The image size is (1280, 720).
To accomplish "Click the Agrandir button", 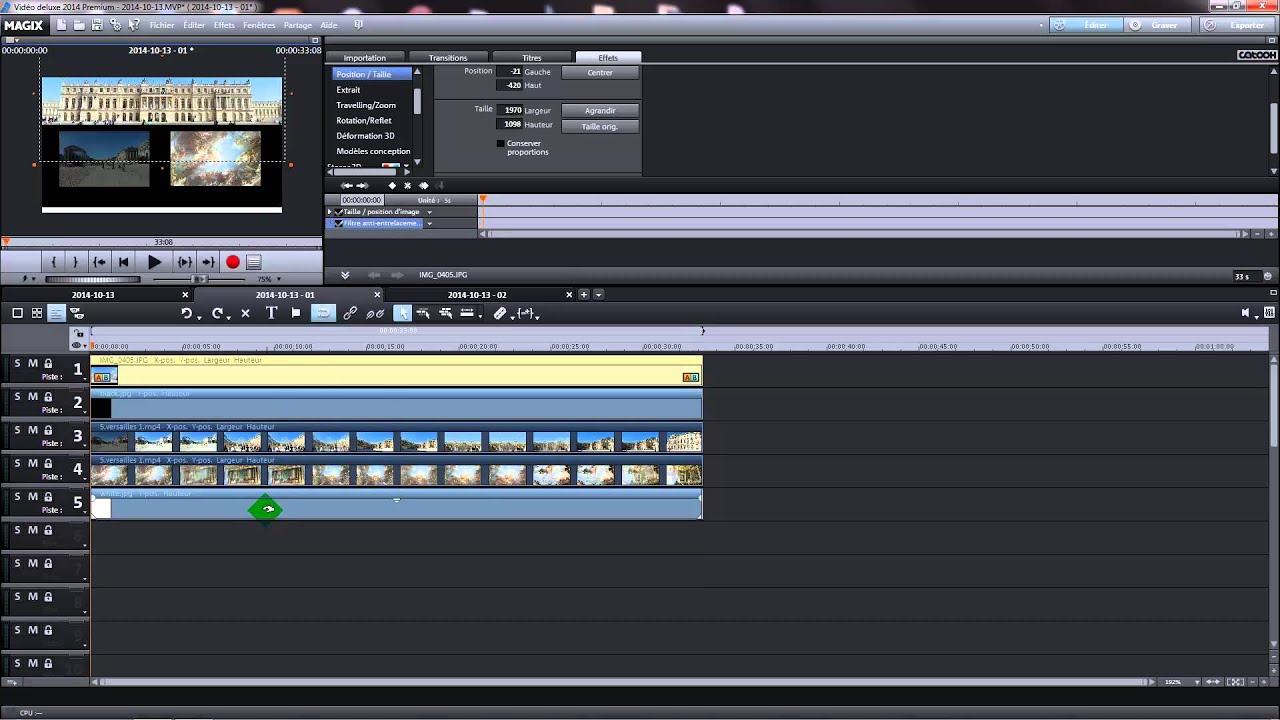I will 600,110.
